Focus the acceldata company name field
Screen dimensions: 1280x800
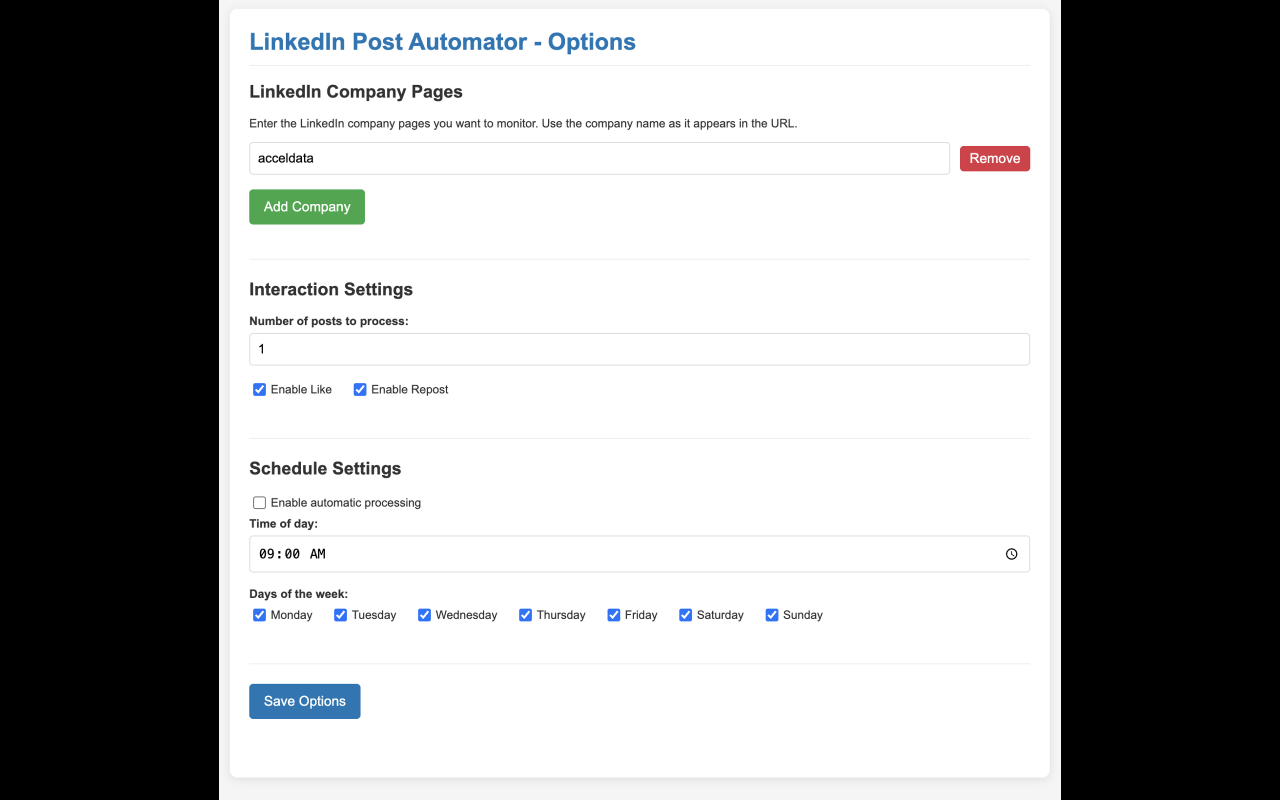coord(598,159)
